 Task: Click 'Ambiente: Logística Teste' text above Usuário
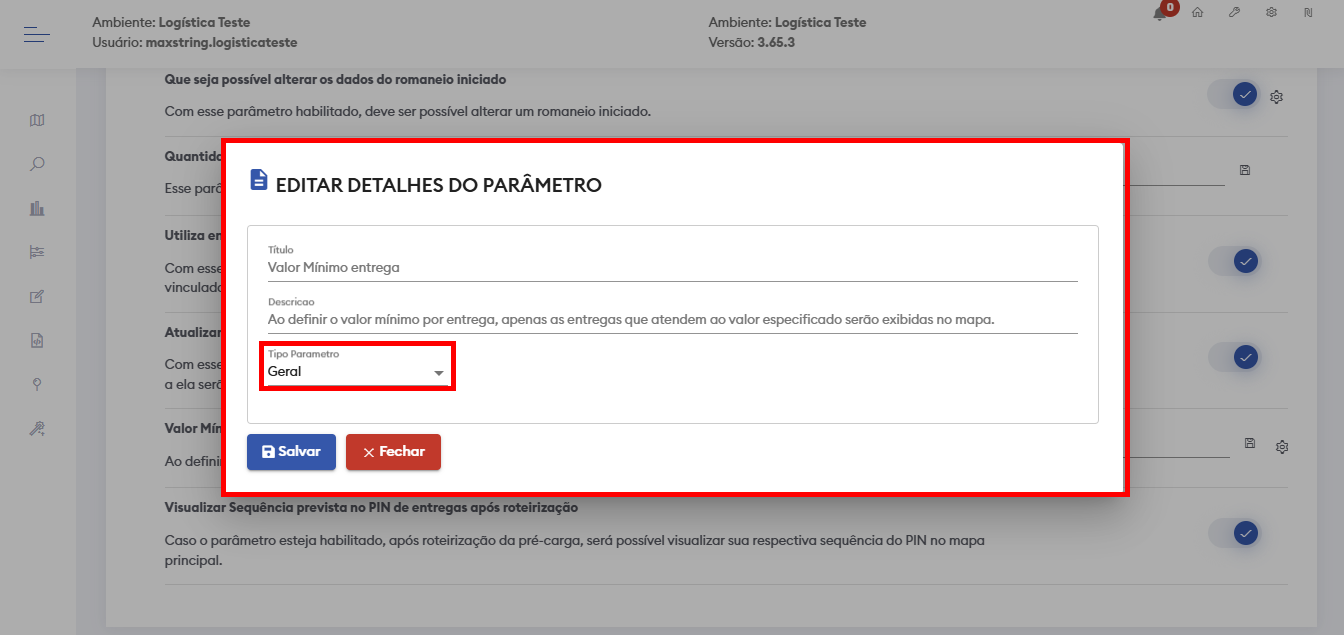point(171,22)
